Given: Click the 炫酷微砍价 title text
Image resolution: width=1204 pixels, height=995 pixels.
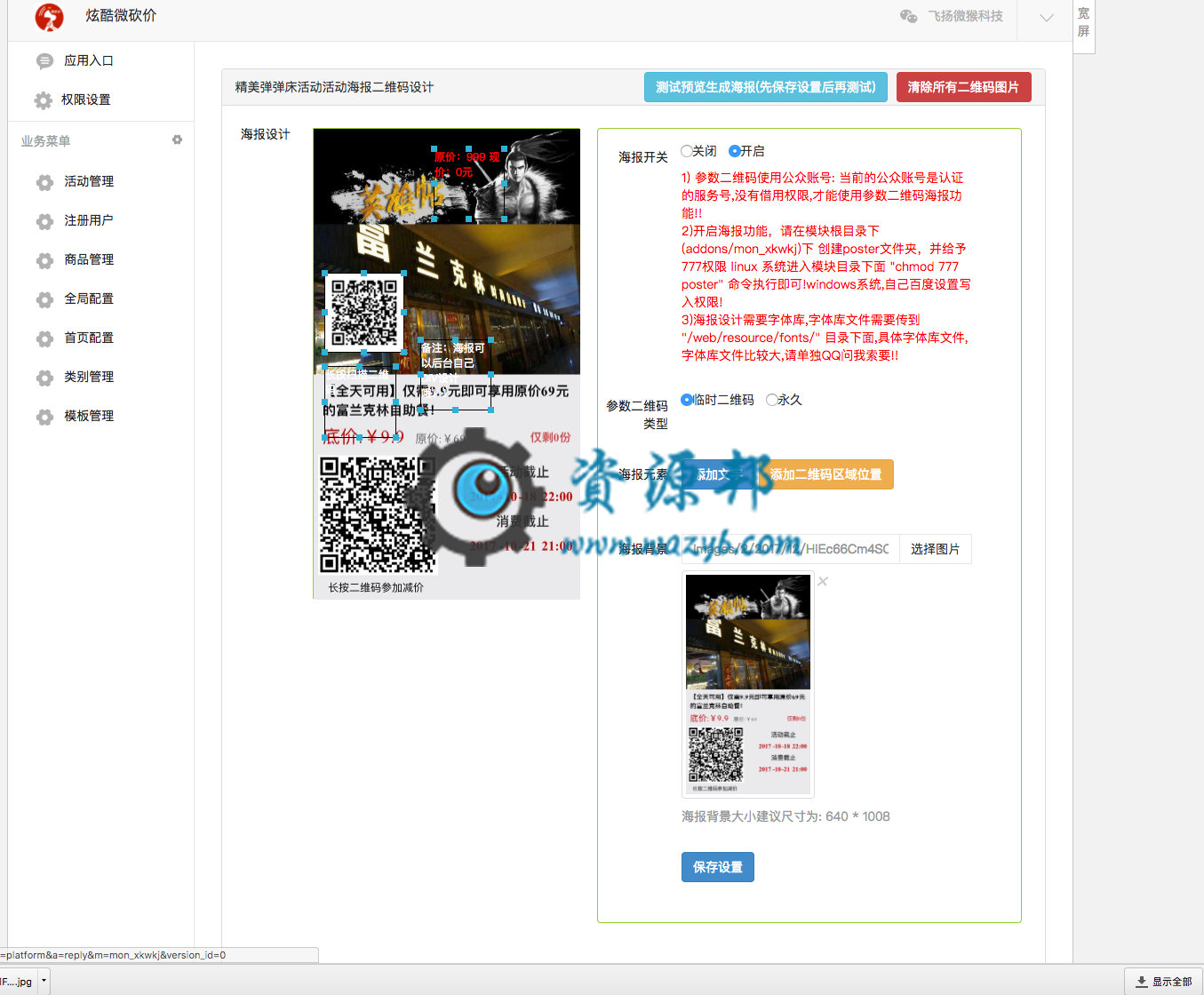Looking at the screenshot, I should click(121, 15).
